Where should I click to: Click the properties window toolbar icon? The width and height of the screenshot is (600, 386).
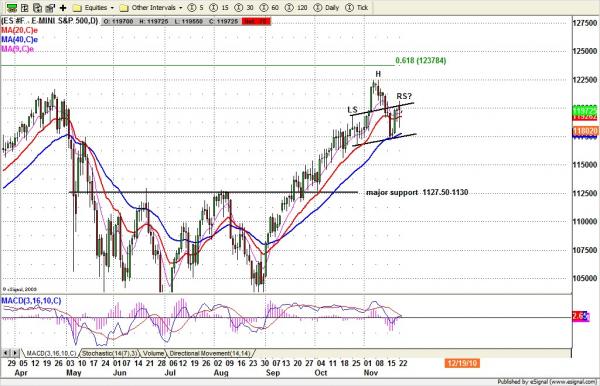pyautogui.click(x=50, y=8)
